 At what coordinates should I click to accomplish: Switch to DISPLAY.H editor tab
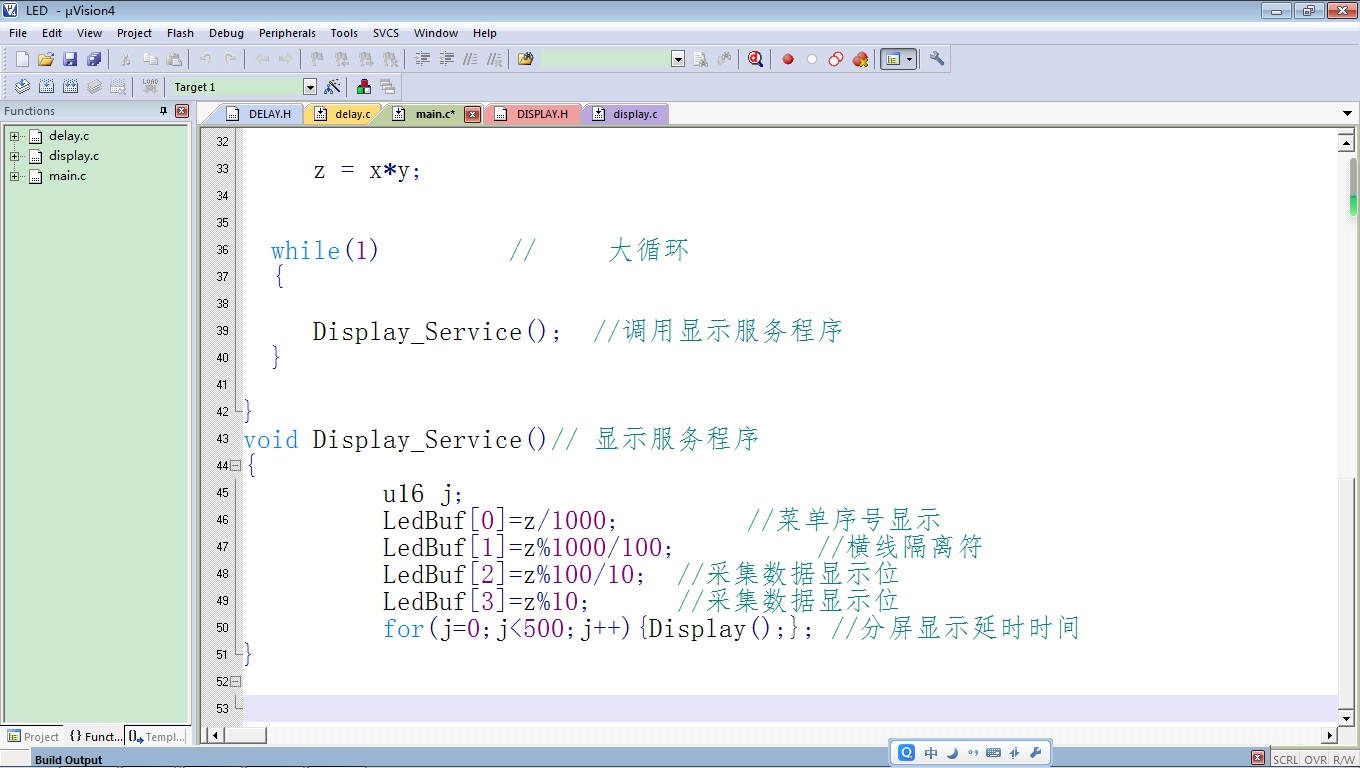point(532,114)
